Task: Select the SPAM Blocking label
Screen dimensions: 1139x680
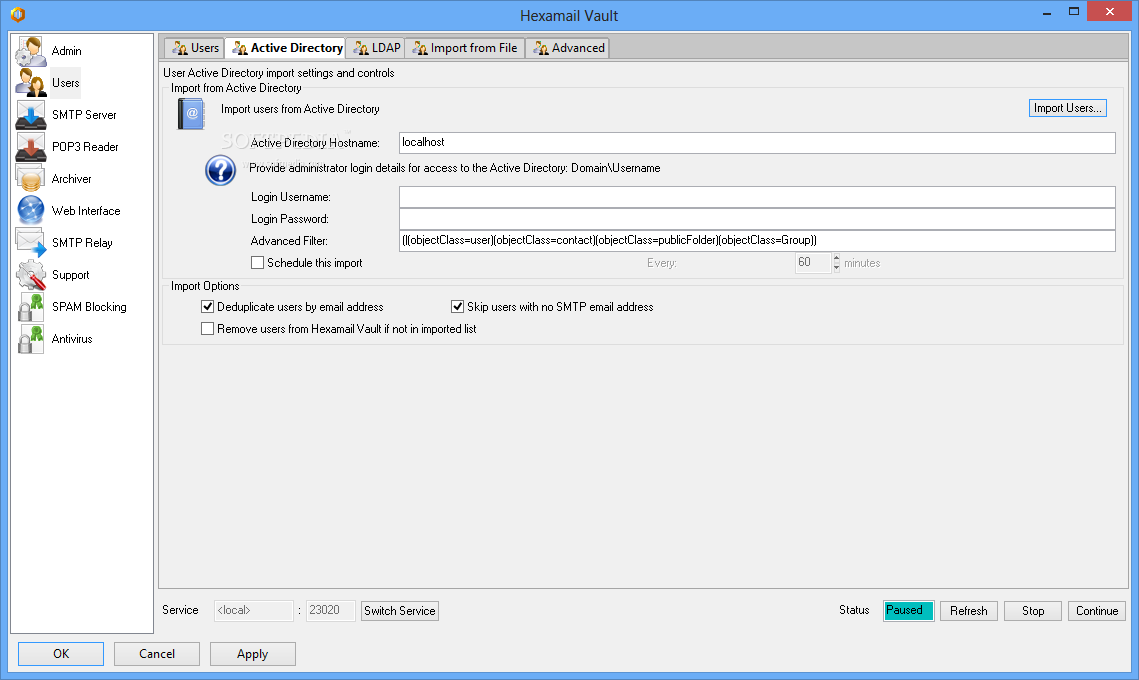Action: coord(89,307)
